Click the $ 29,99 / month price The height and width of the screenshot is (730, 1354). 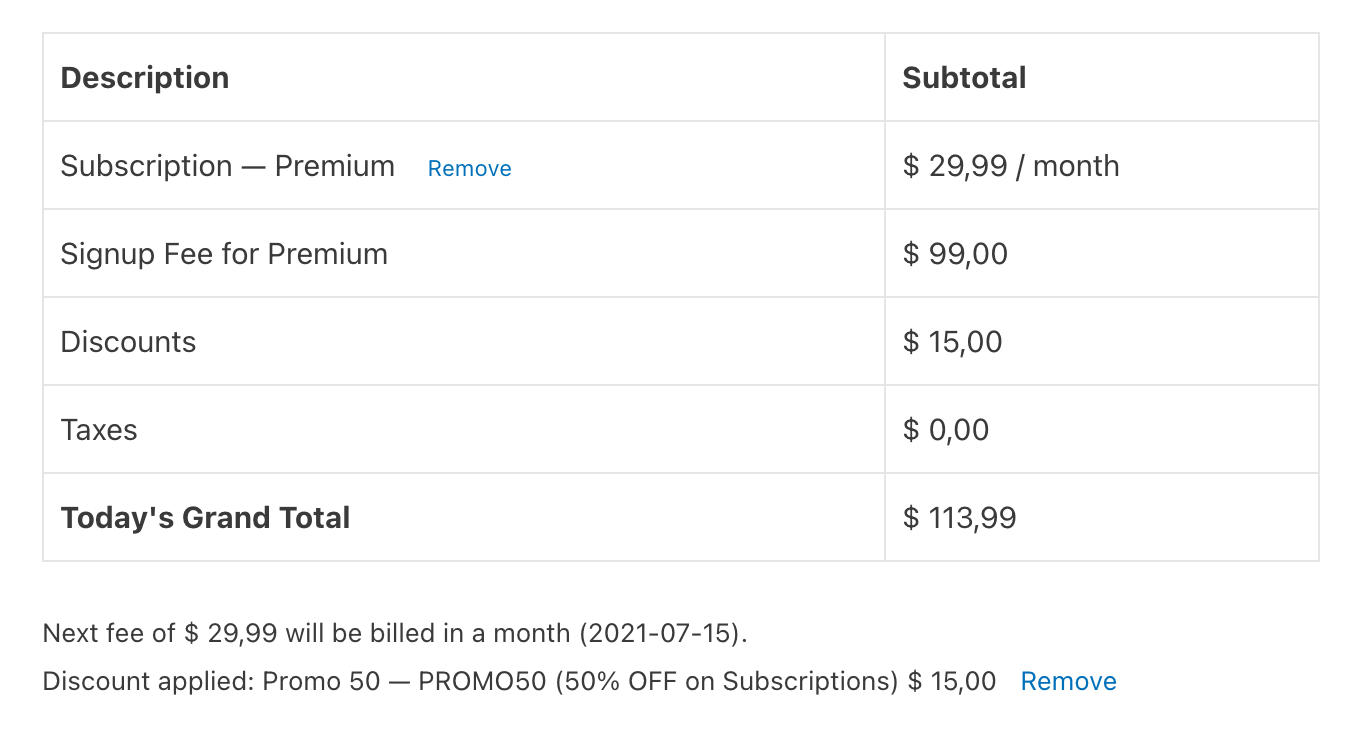coord(1011,166)
